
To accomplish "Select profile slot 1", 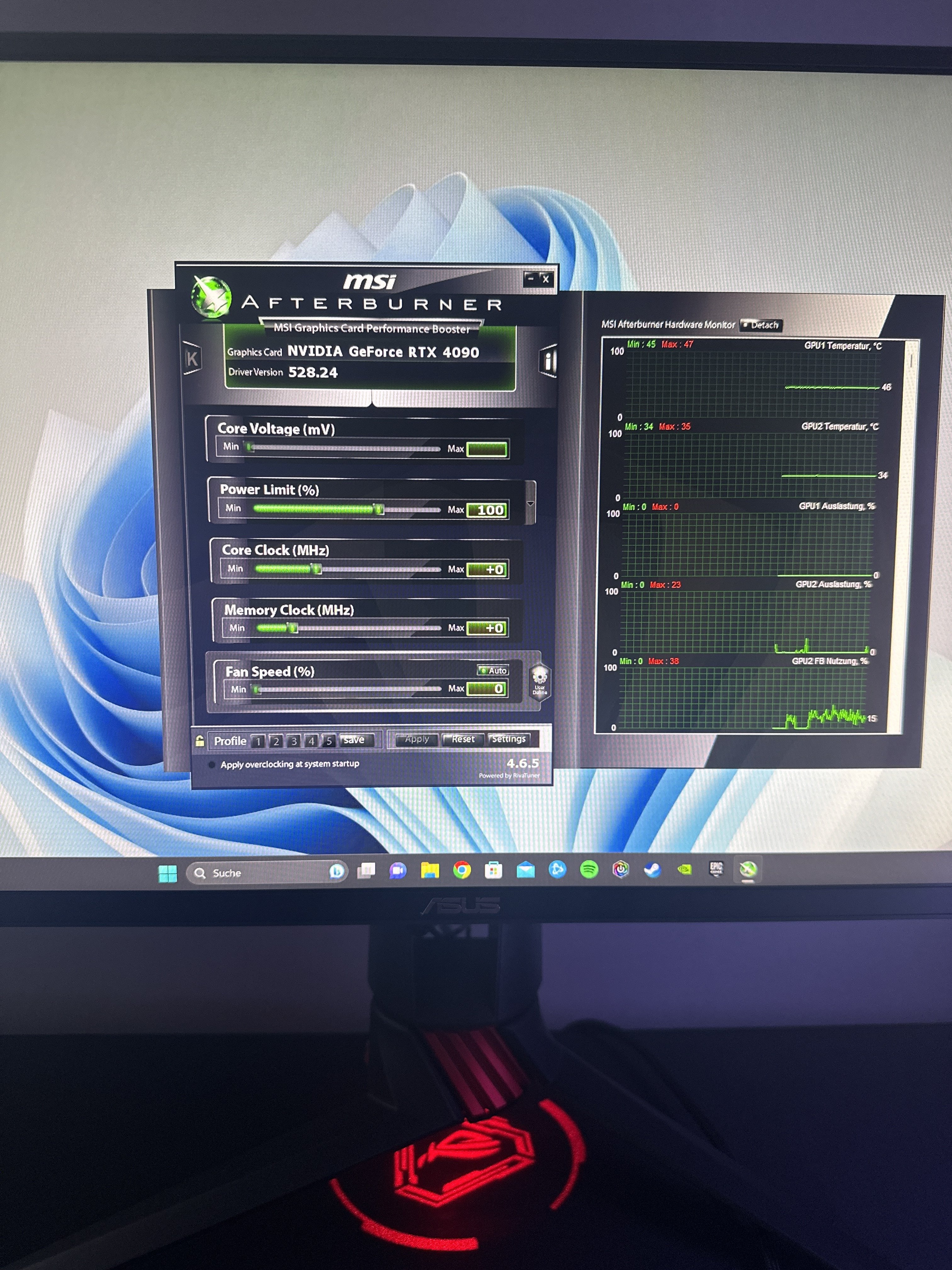I will click(258, 741).
